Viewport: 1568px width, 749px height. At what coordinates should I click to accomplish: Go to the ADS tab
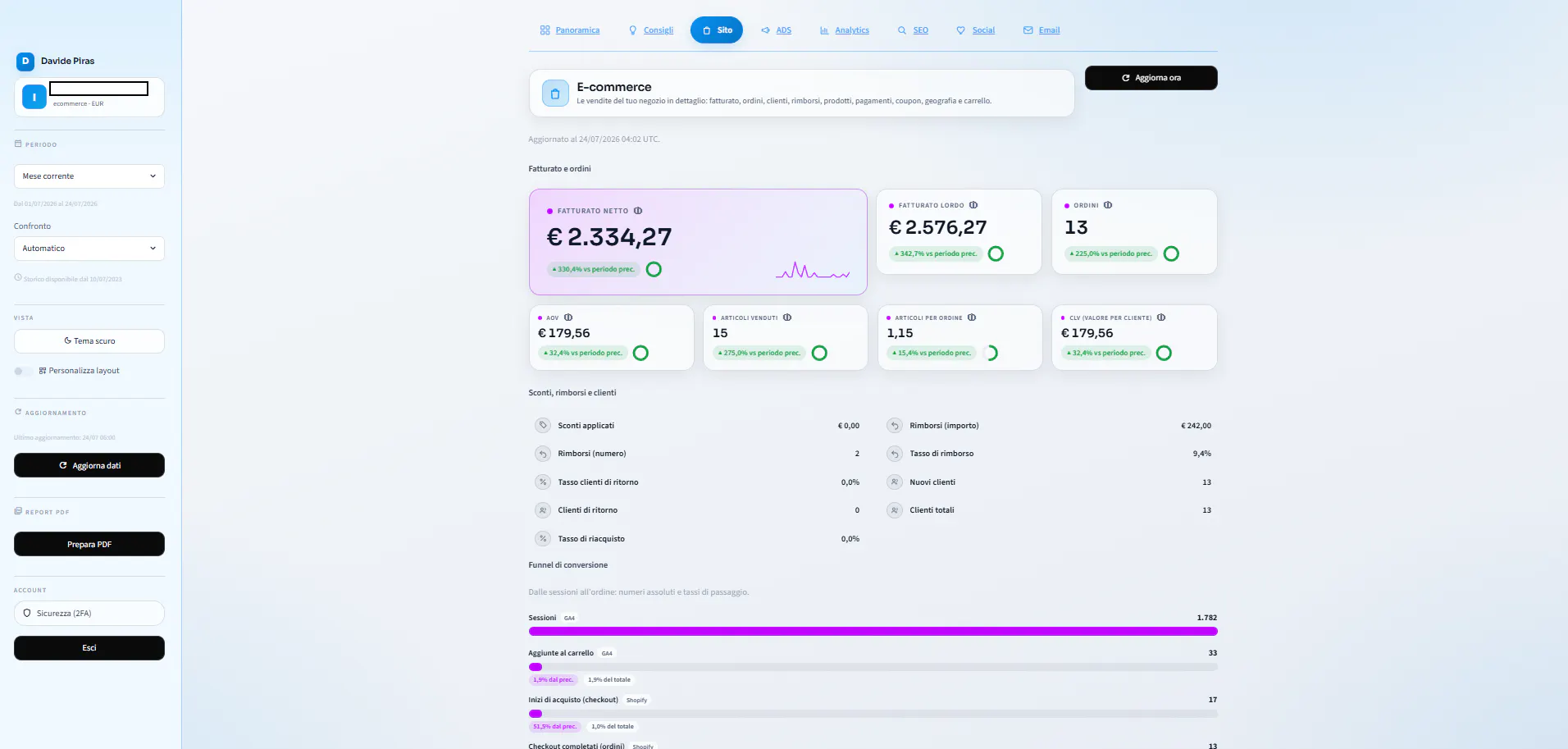776,30
